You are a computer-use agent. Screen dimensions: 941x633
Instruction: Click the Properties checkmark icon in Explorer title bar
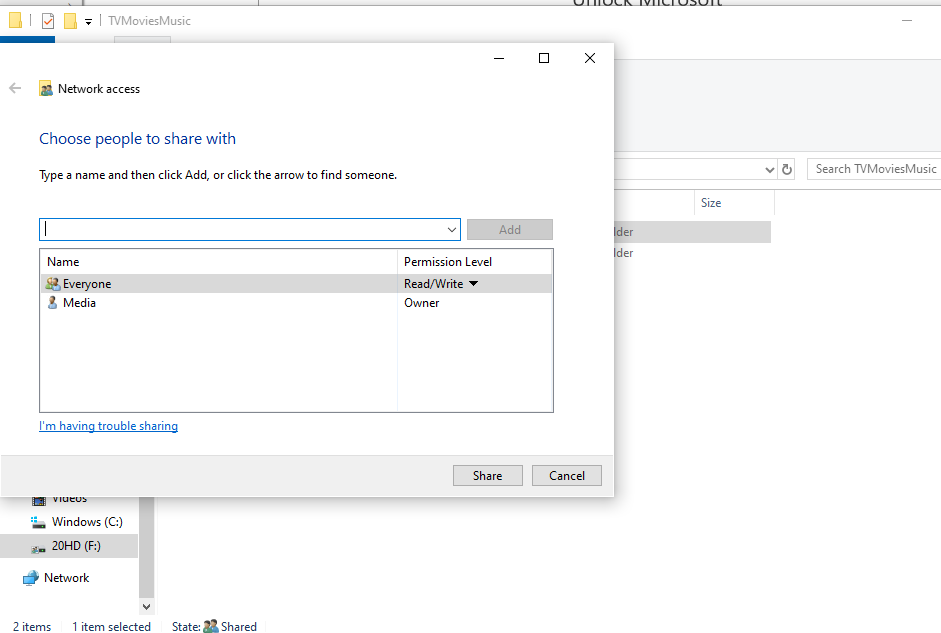click(48, 21)
